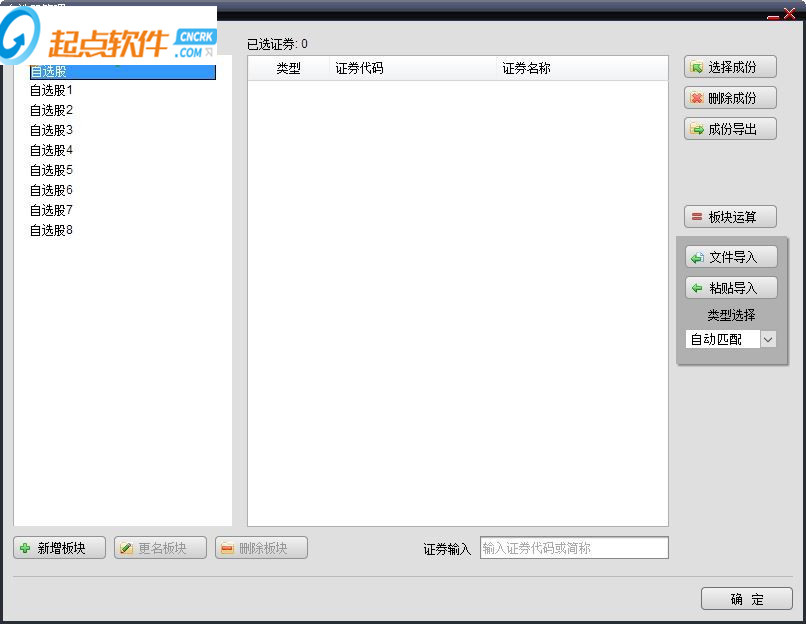
Task: Click the 类型 column header
Action: [x=288, y=68]
